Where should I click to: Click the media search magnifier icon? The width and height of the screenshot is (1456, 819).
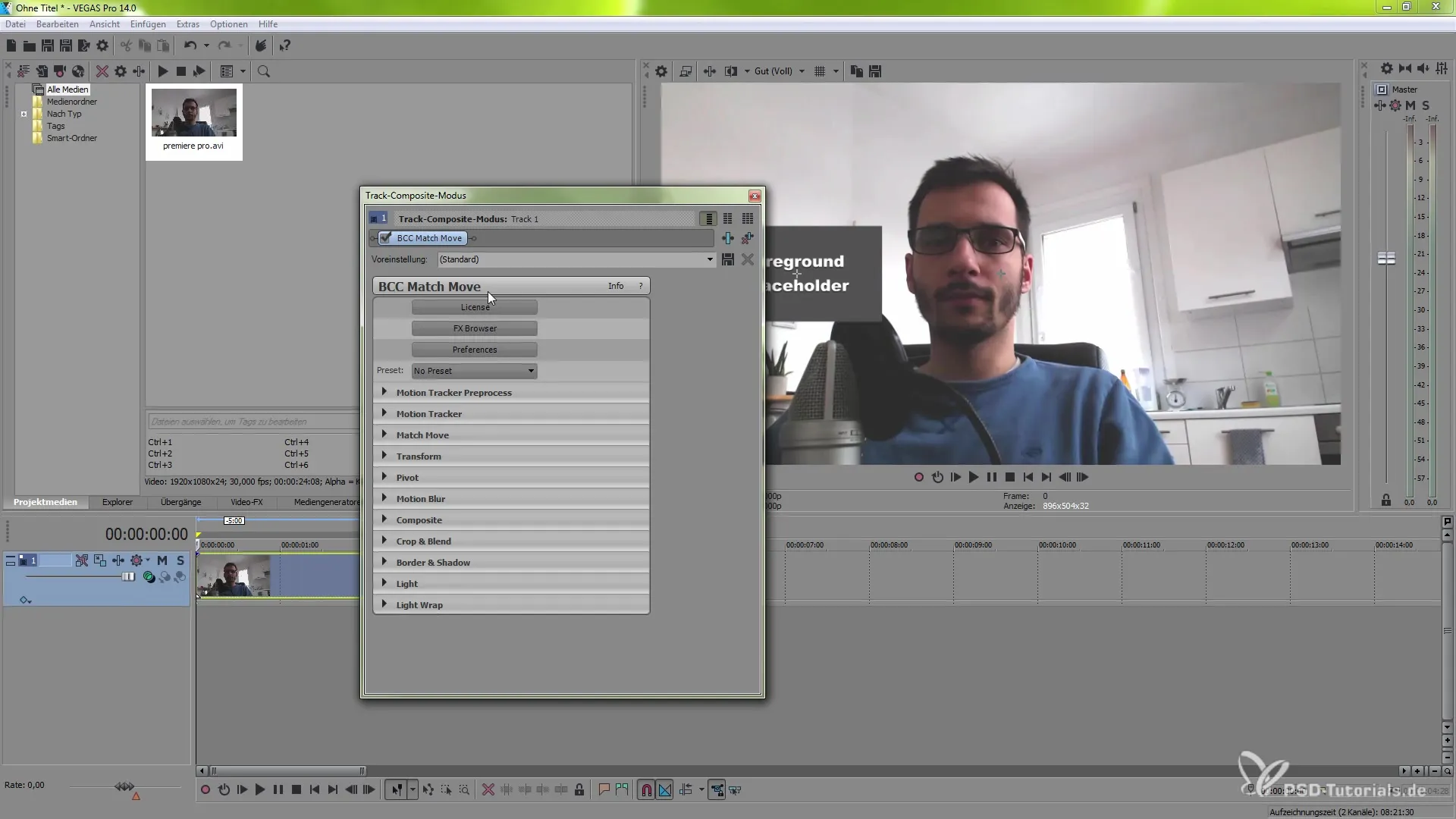264,71
